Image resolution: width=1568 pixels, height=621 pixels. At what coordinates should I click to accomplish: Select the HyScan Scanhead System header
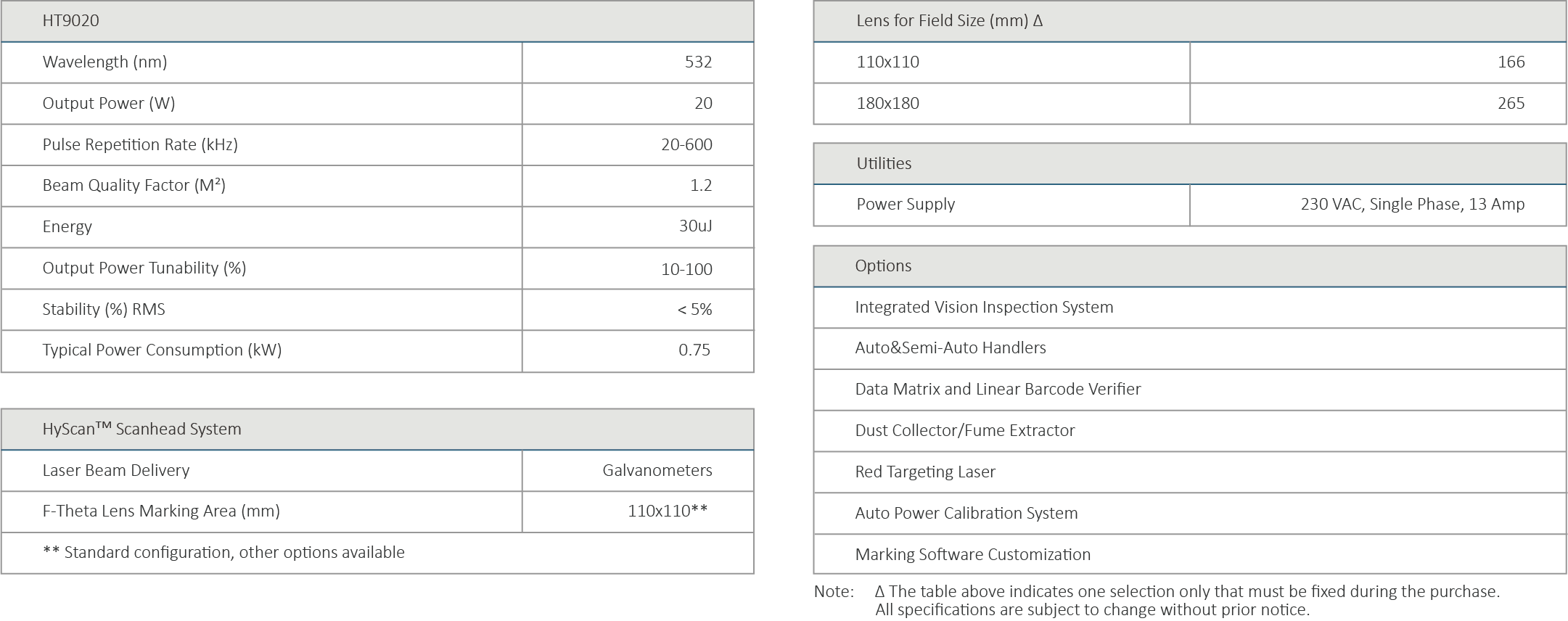point(141,429)
